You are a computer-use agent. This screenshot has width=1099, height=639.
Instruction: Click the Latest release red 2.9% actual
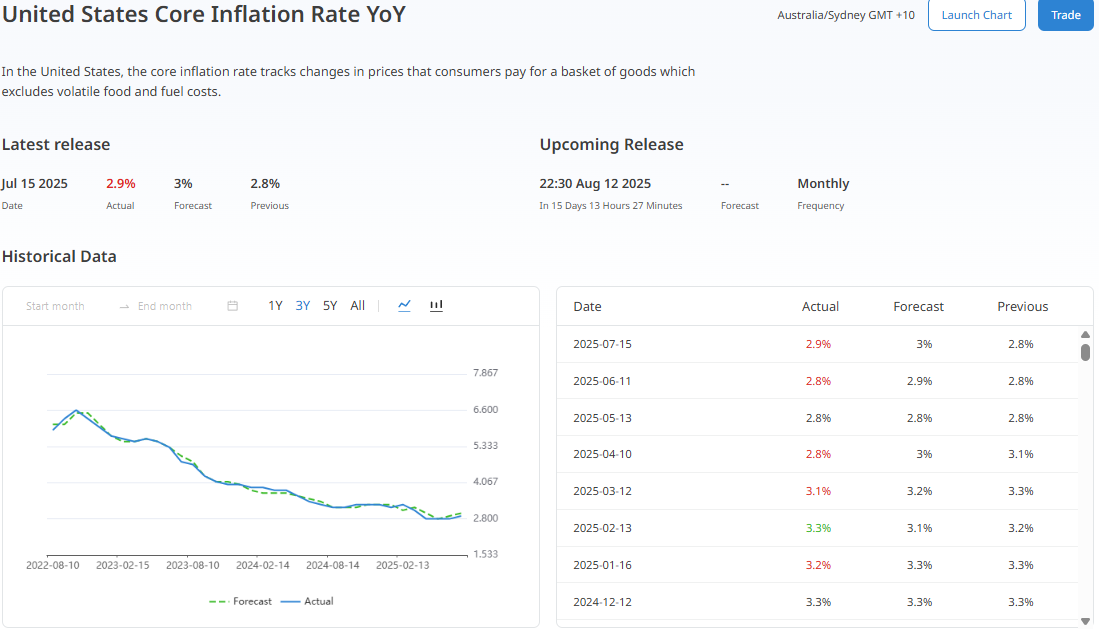(x=121, y=184)
